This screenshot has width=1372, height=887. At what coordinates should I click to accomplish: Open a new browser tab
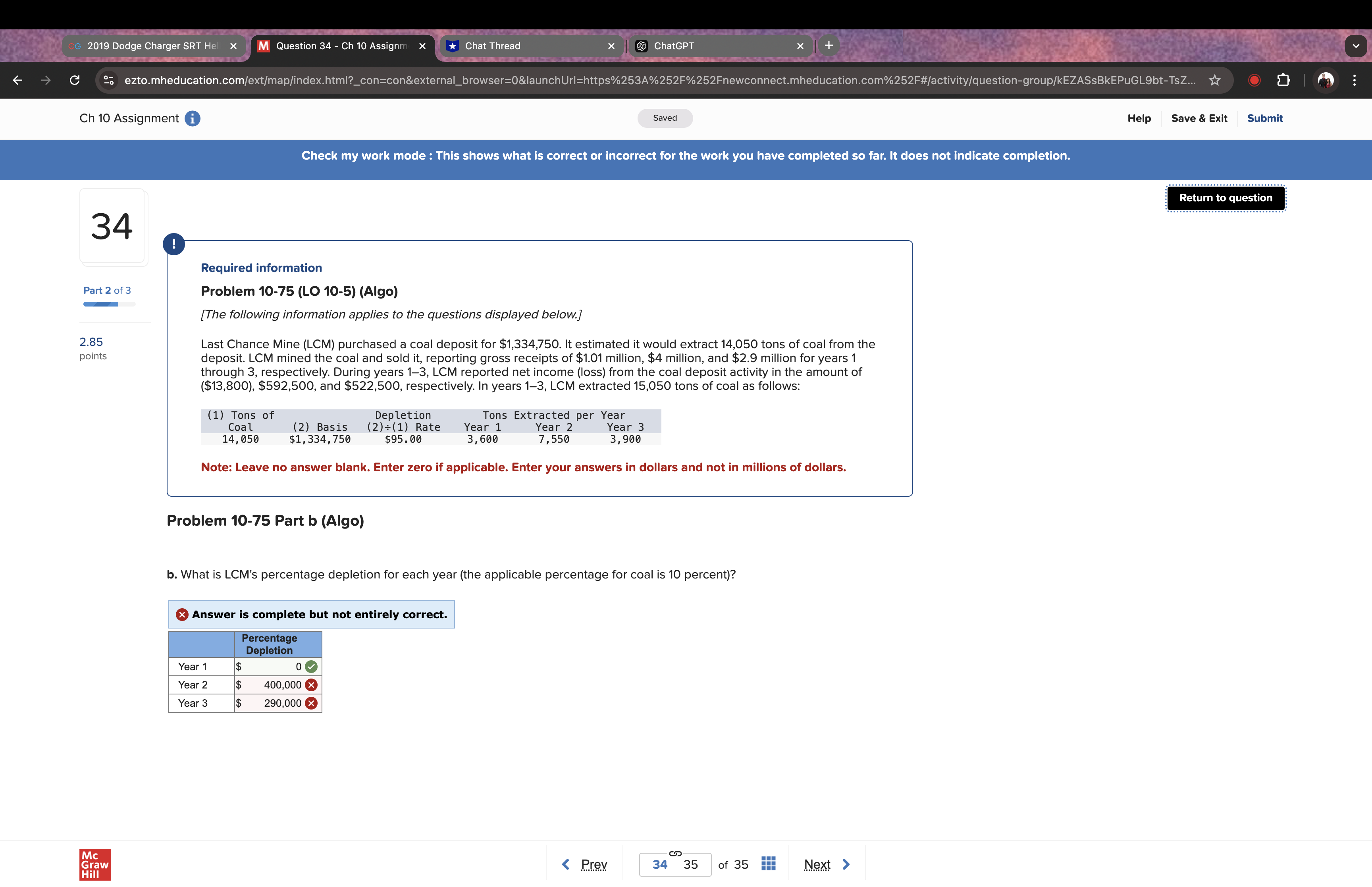click(829, 46)
